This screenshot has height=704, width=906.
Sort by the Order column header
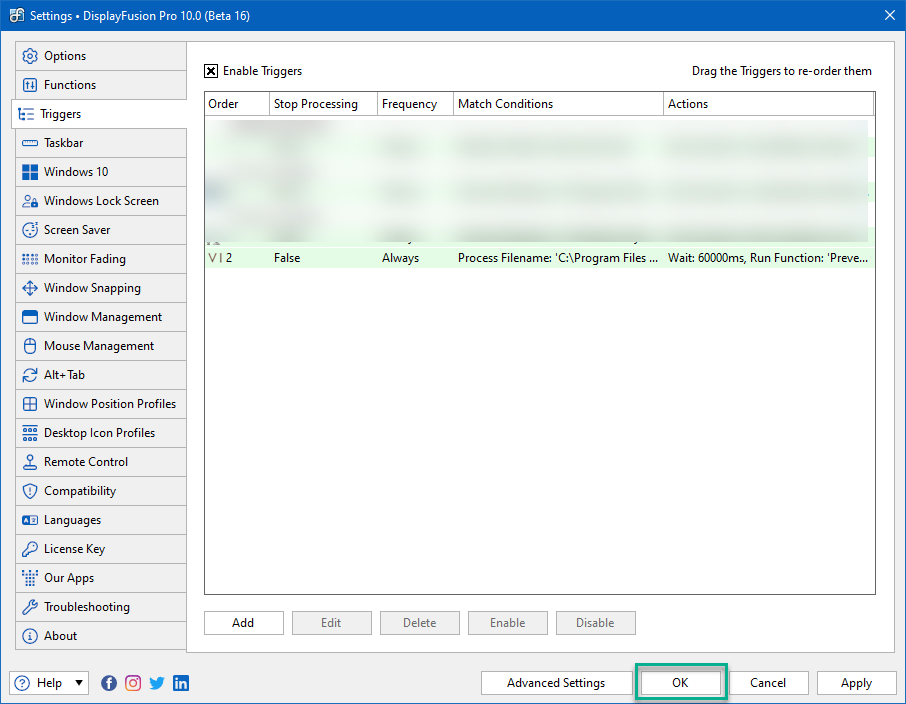(237, 104)
